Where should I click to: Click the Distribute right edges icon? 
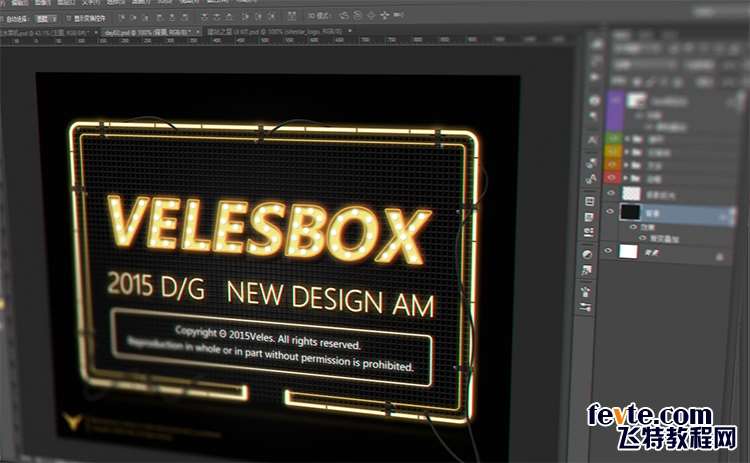pyautogui.click(x=272, y=17)
